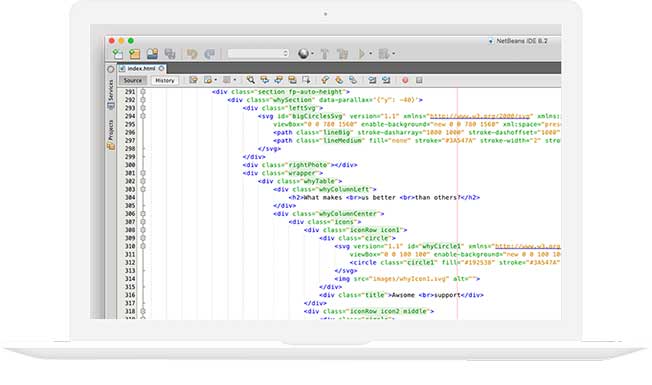Switch editor to History view
Screen dimensions: 652x385
165,80
